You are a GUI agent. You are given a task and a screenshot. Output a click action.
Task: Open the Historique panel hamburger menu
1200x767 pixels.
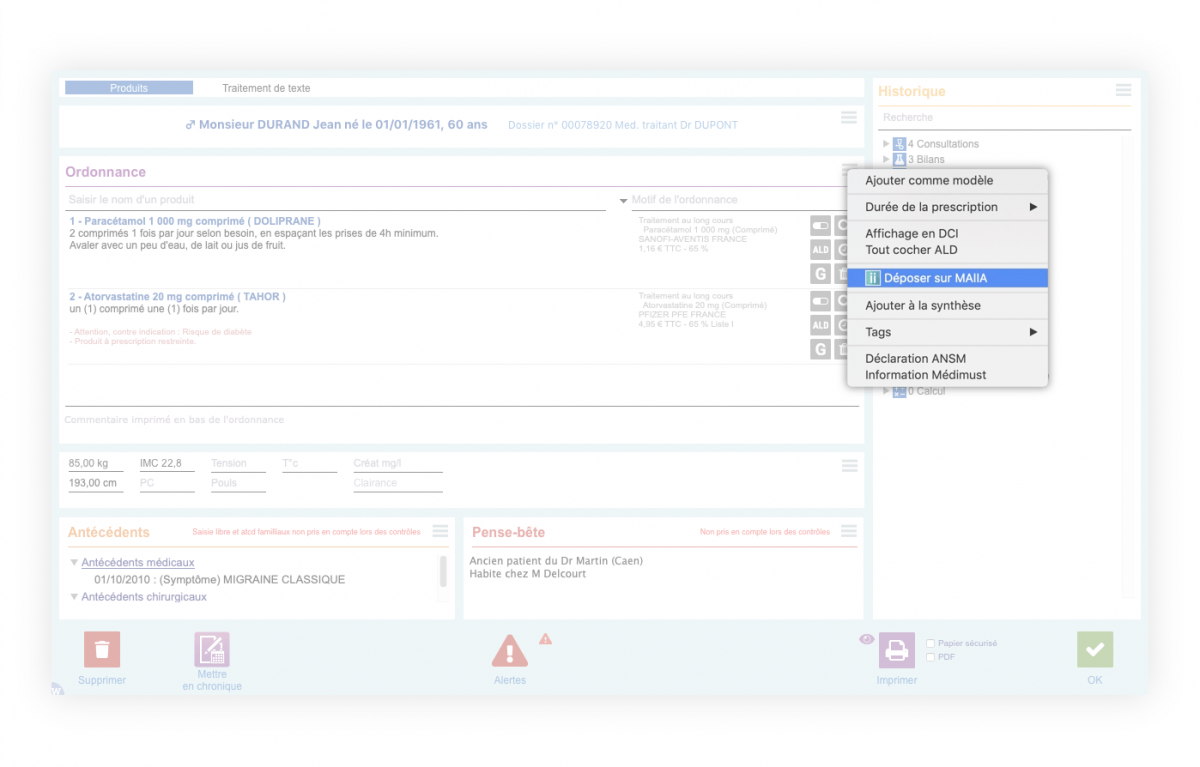click(x=1124, y=90)
